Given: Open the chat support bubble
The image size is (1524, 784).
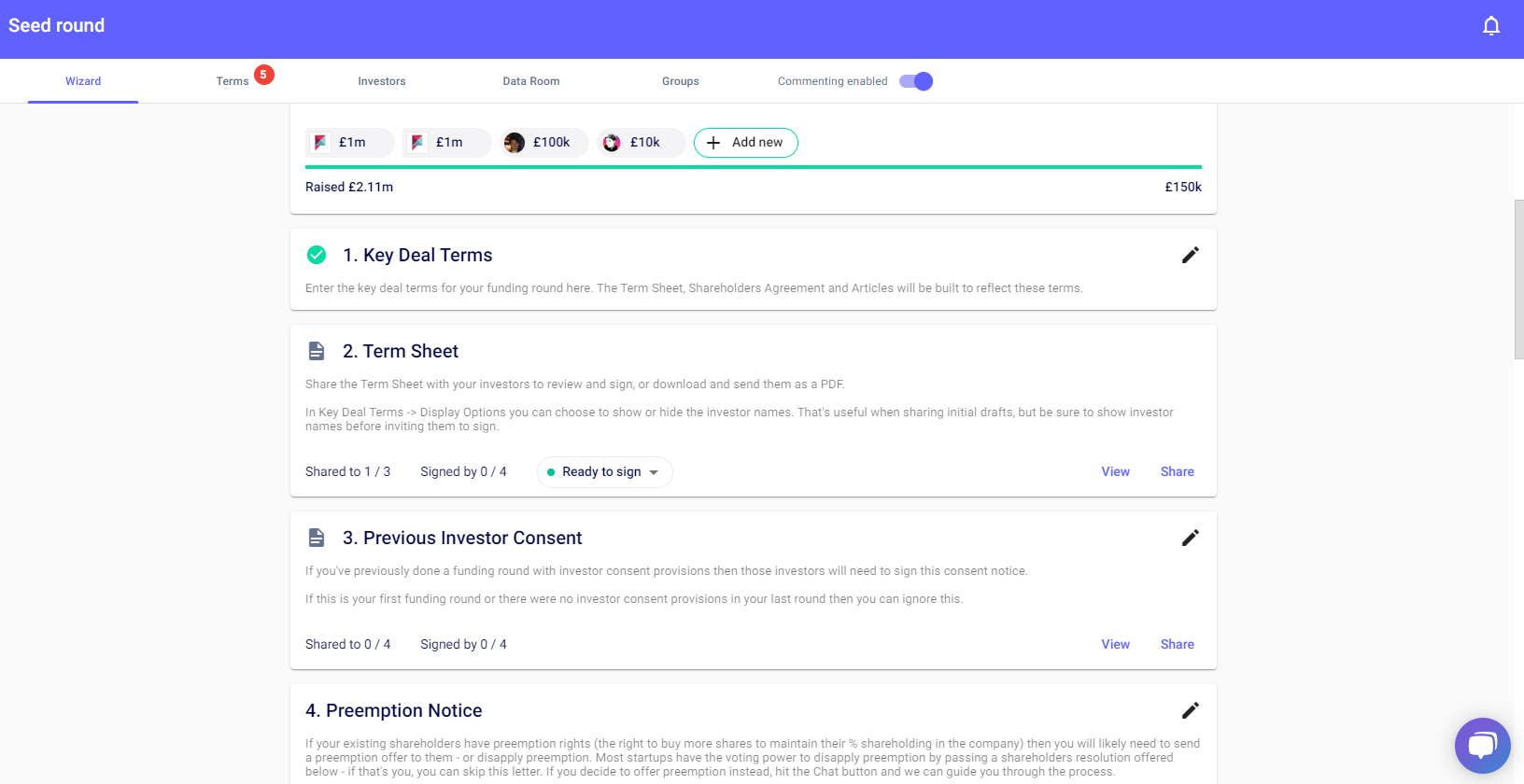Looking at the screenshot, I should pos(1482,745).
